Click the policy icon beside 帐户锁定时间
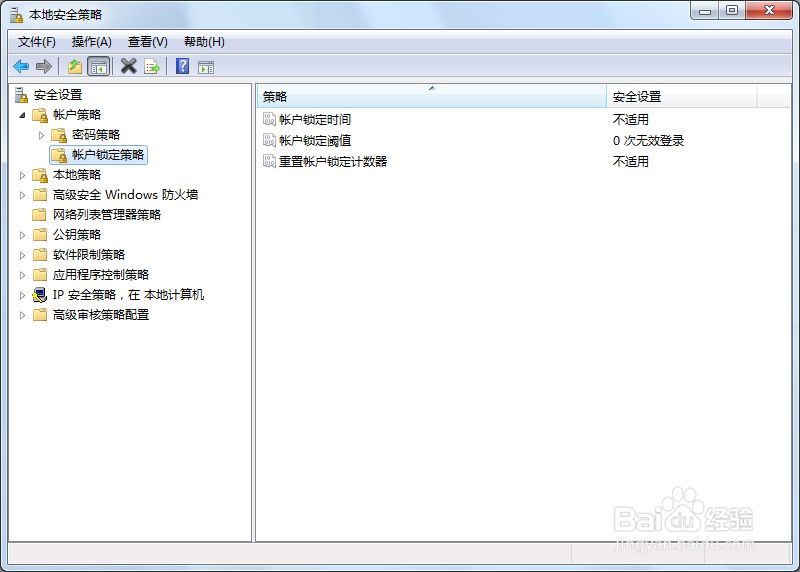Viewport: 800px width, 572px height. pyautogui.click(x=269, y=119)
